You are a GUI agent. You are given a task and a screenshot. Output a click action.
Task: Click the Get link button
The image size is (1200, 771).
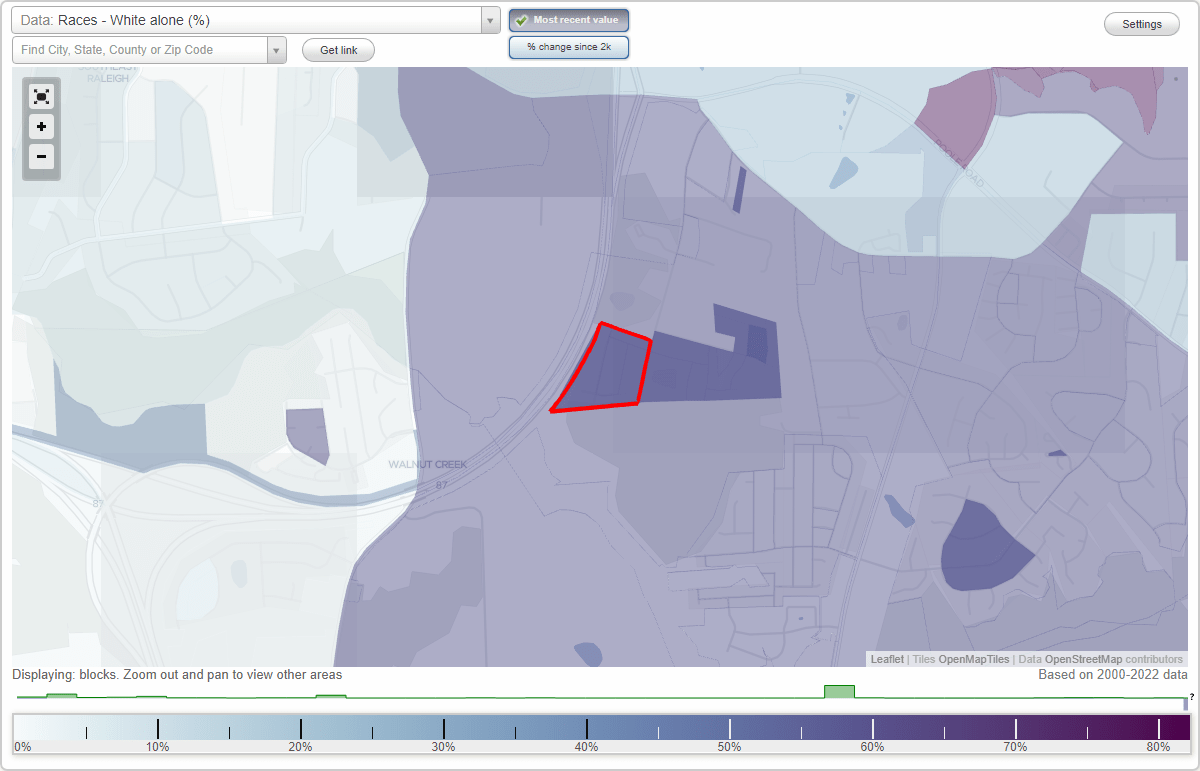(338, 50)
